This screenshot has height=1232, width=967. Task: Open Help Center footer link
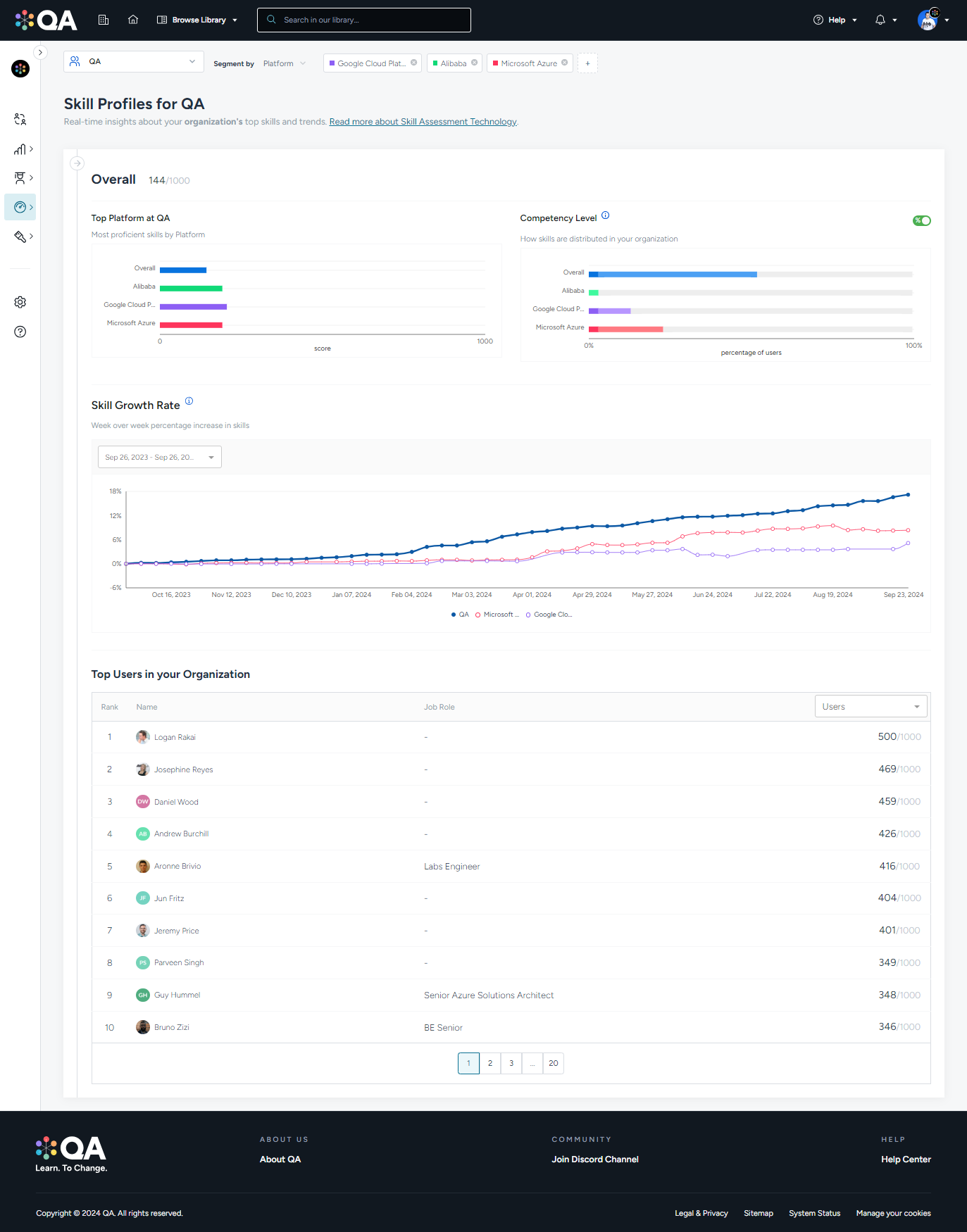pos(906,1159)
